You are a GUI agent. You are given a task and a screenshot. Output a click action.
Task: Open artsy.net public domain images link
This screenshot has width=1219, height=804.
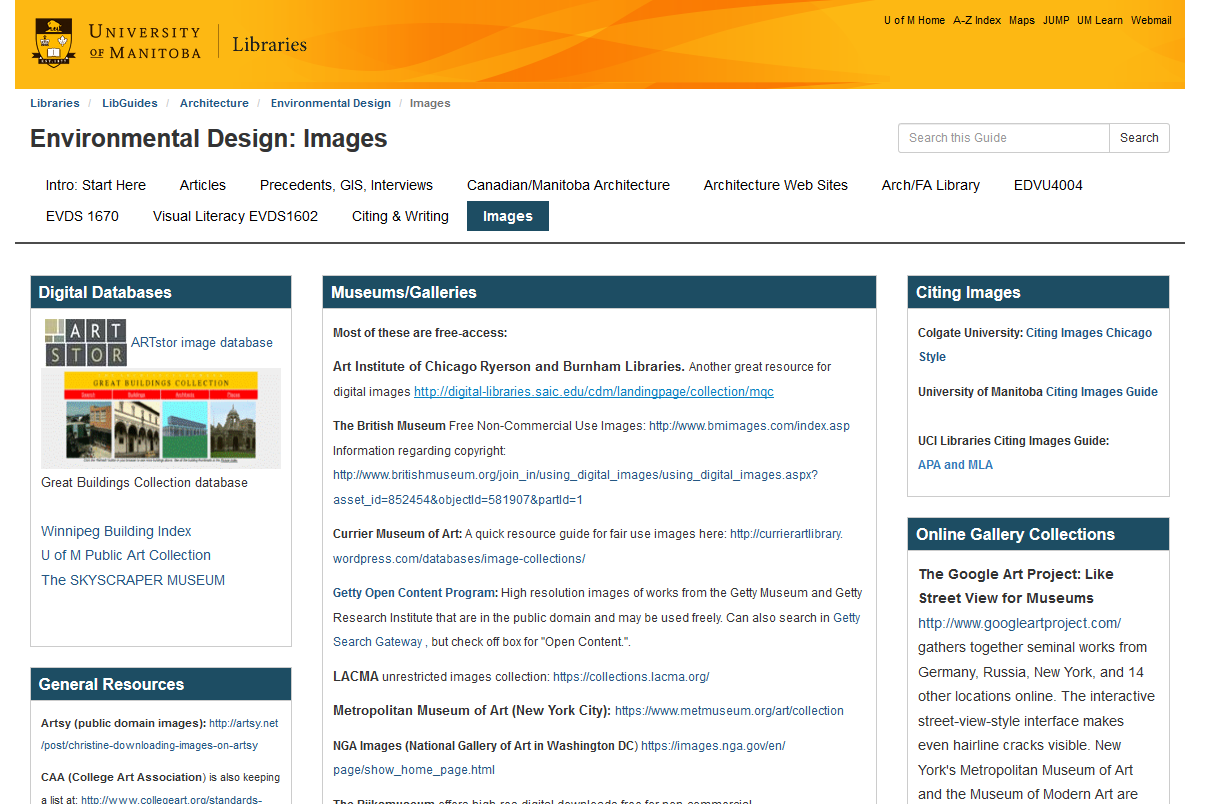(x=160, y=734)
